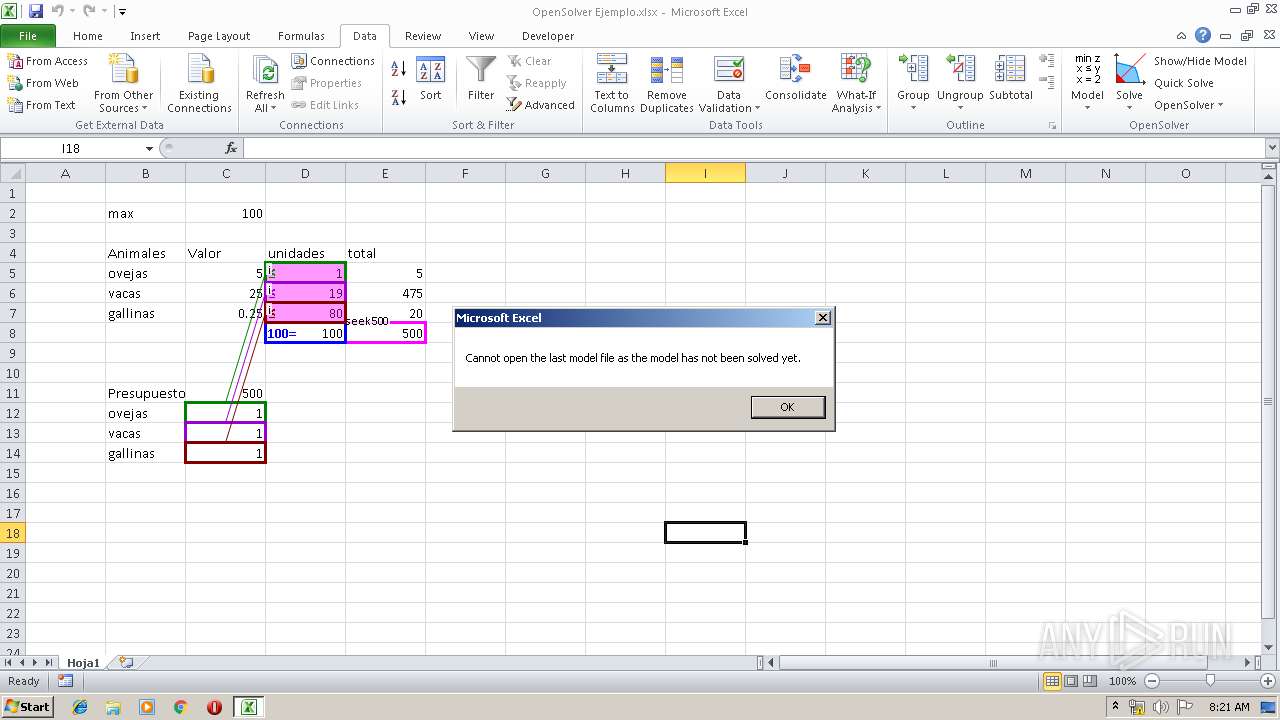The image size is (1280, 720).
Task: Click the zoom level 100% button
Action: (1122, 681)
